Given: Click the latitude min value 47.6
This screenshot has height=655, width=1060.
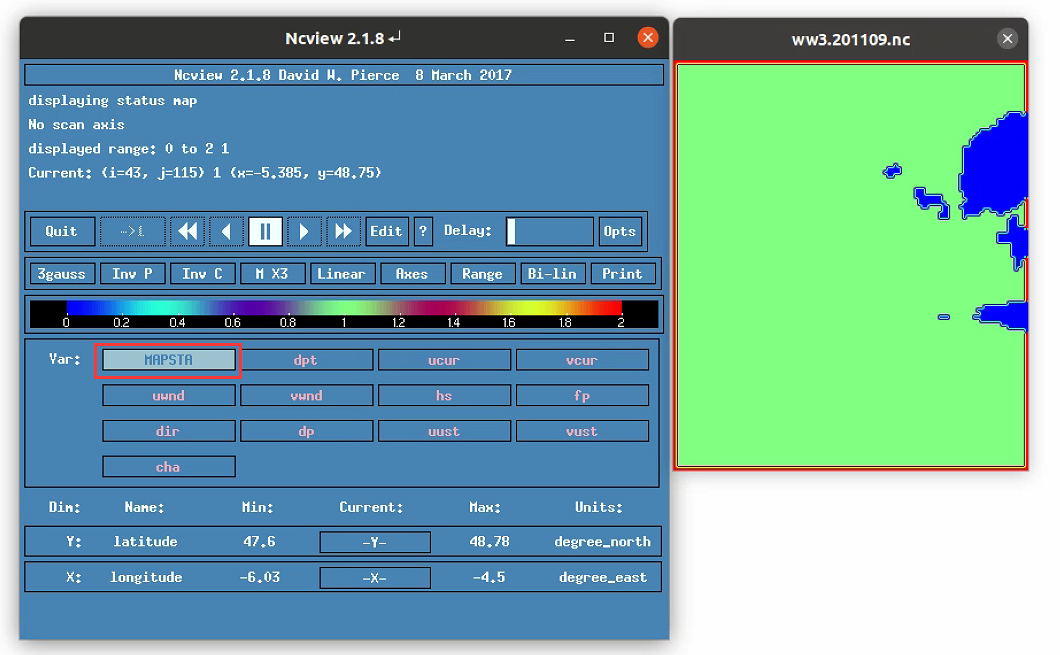Looking at the screenshot, I should click(260, 541).
